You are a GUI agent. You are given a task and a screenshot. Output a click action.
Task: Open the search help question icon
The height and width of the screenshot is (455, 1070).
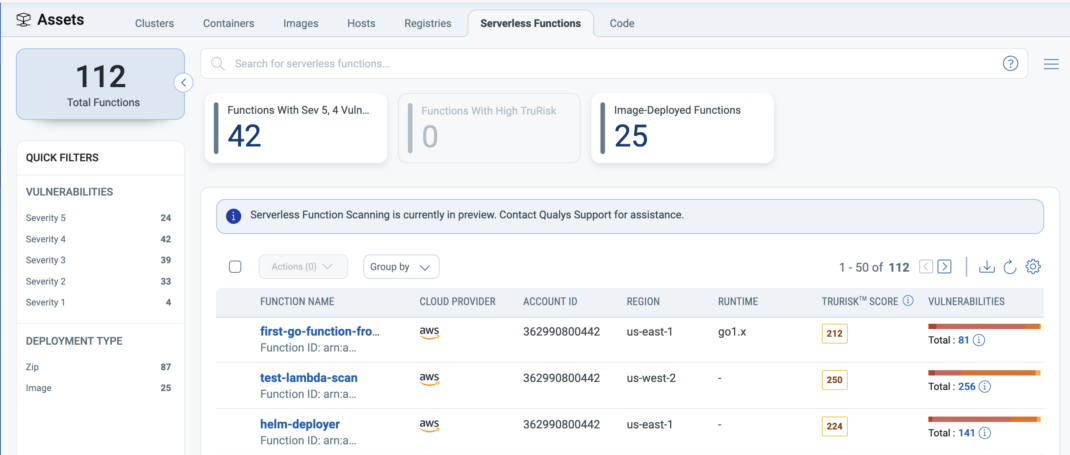1010,63
